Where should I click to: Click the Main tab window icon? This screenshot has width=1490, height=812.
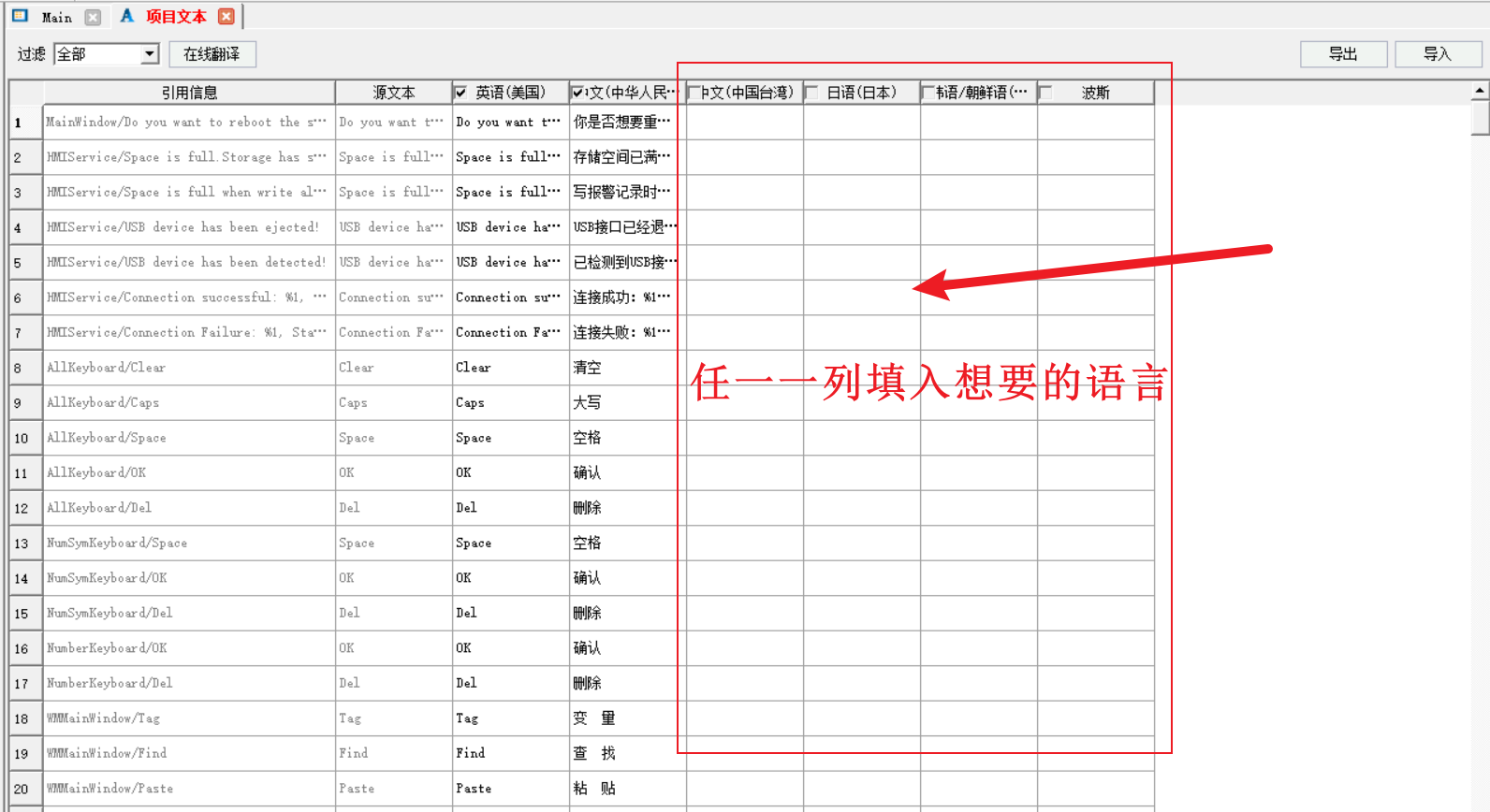(20, 16)
